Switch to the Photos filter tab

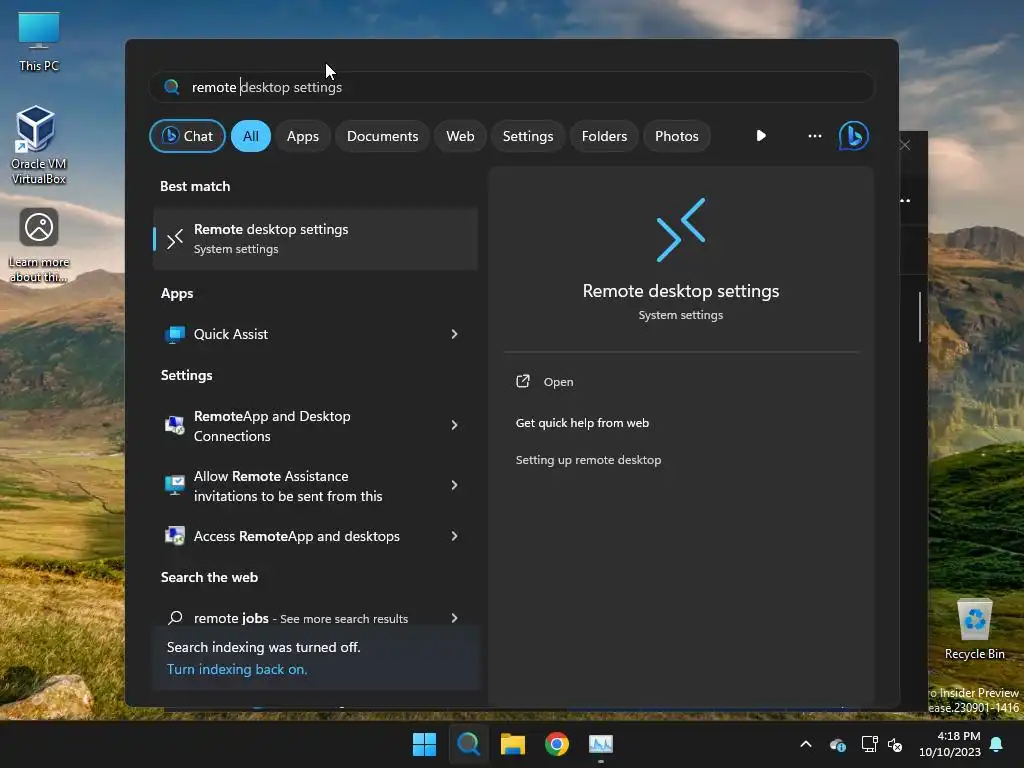(677, 136)
